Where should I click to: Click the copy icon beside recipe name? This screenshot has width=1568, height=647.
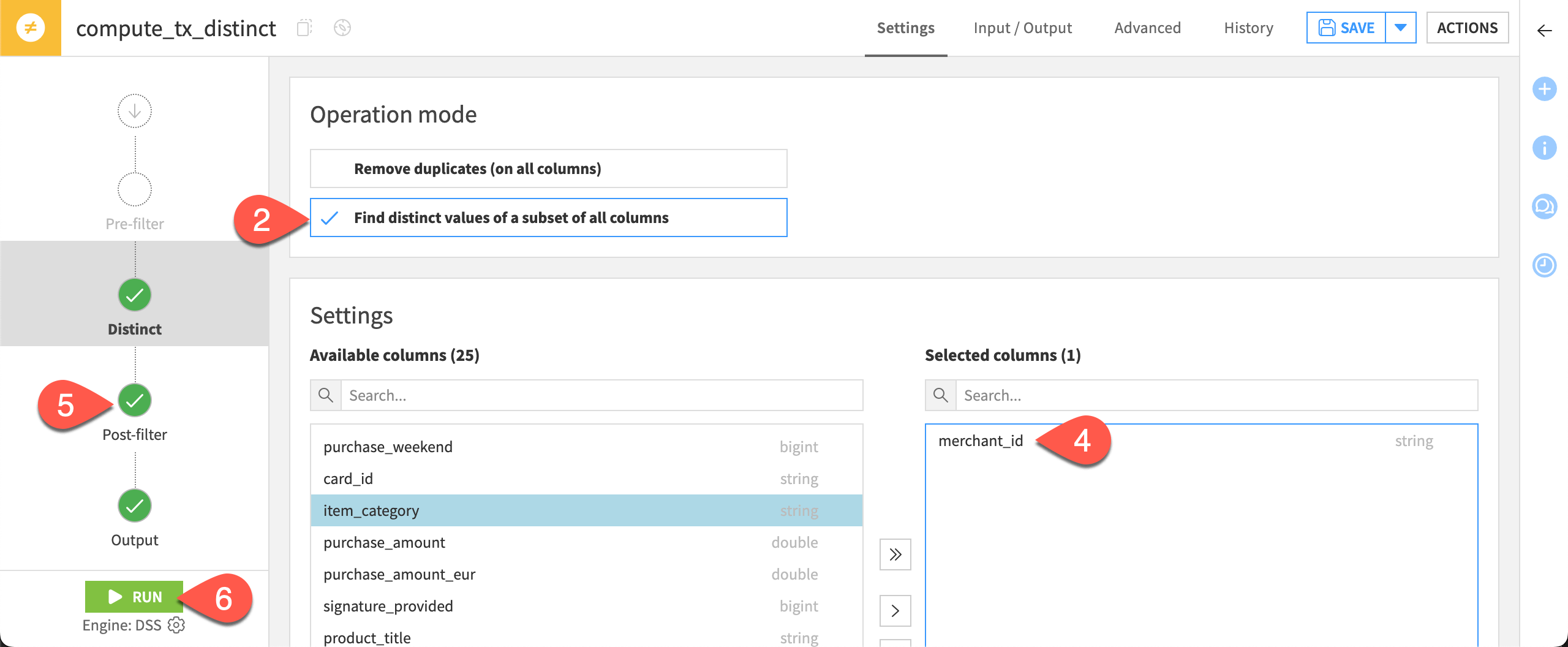304,28
